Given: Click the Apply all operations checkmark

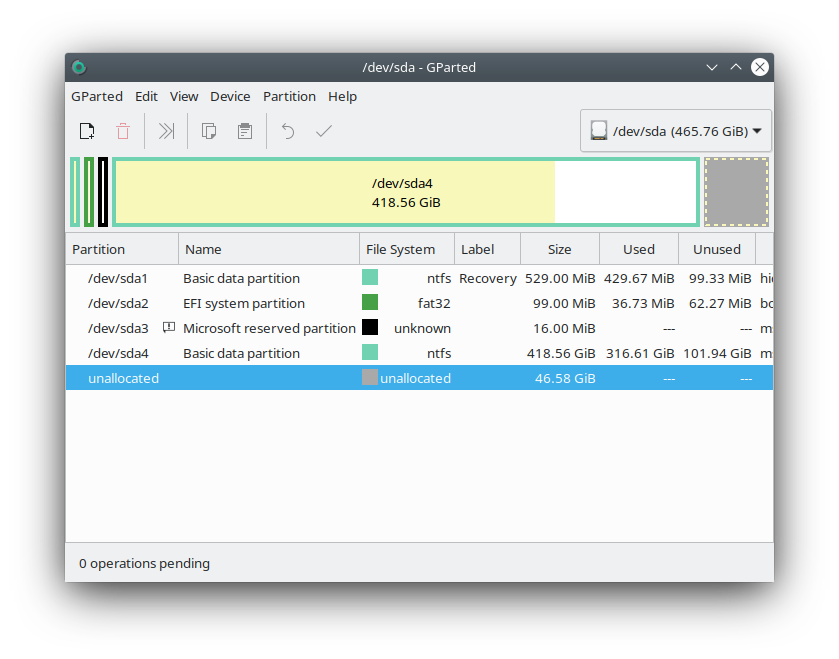Looking at the screenshot, I should tap(324, 131).
